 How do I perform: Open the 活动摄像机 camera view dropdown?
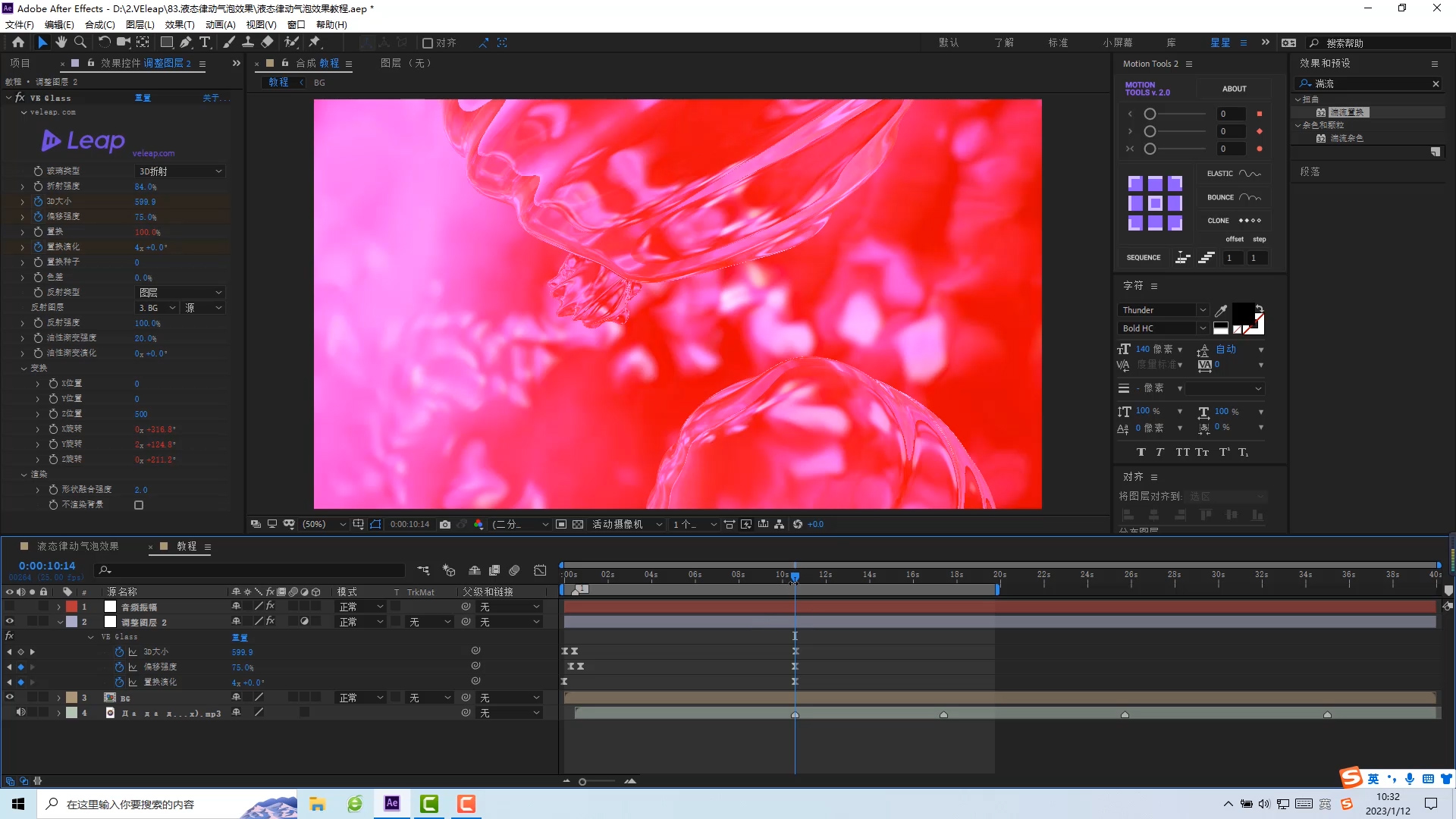tap(627, 524)
